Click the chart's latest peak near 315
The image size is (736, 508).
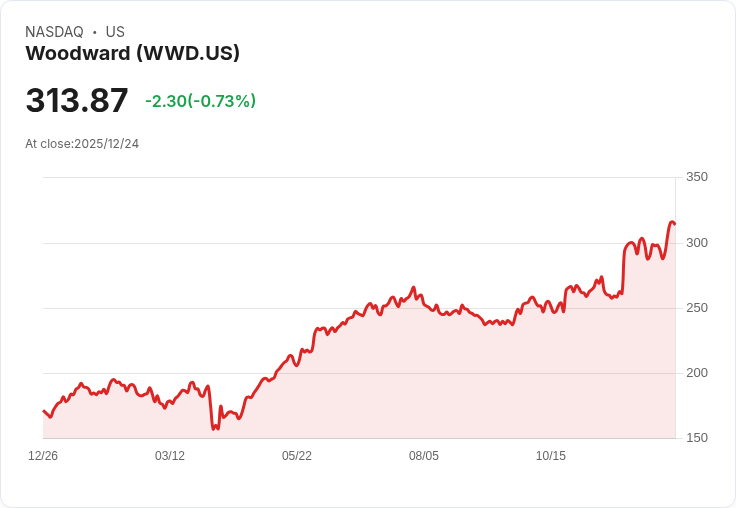pos(672,223)
